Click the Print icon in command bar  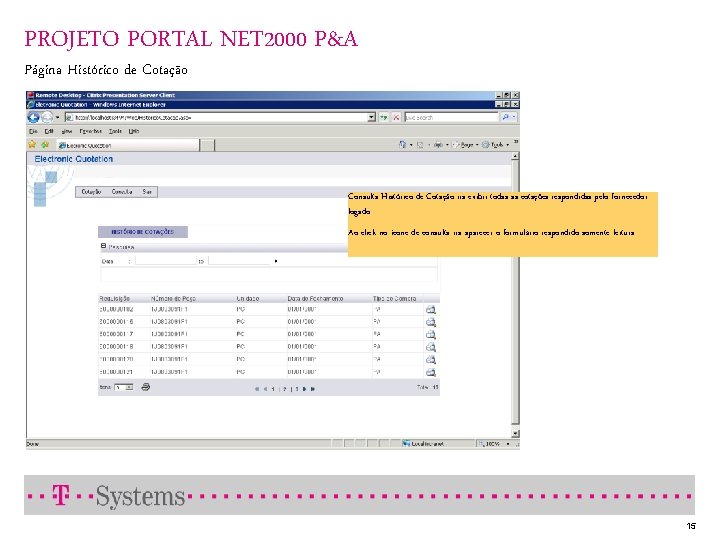(x=438, y=145)
